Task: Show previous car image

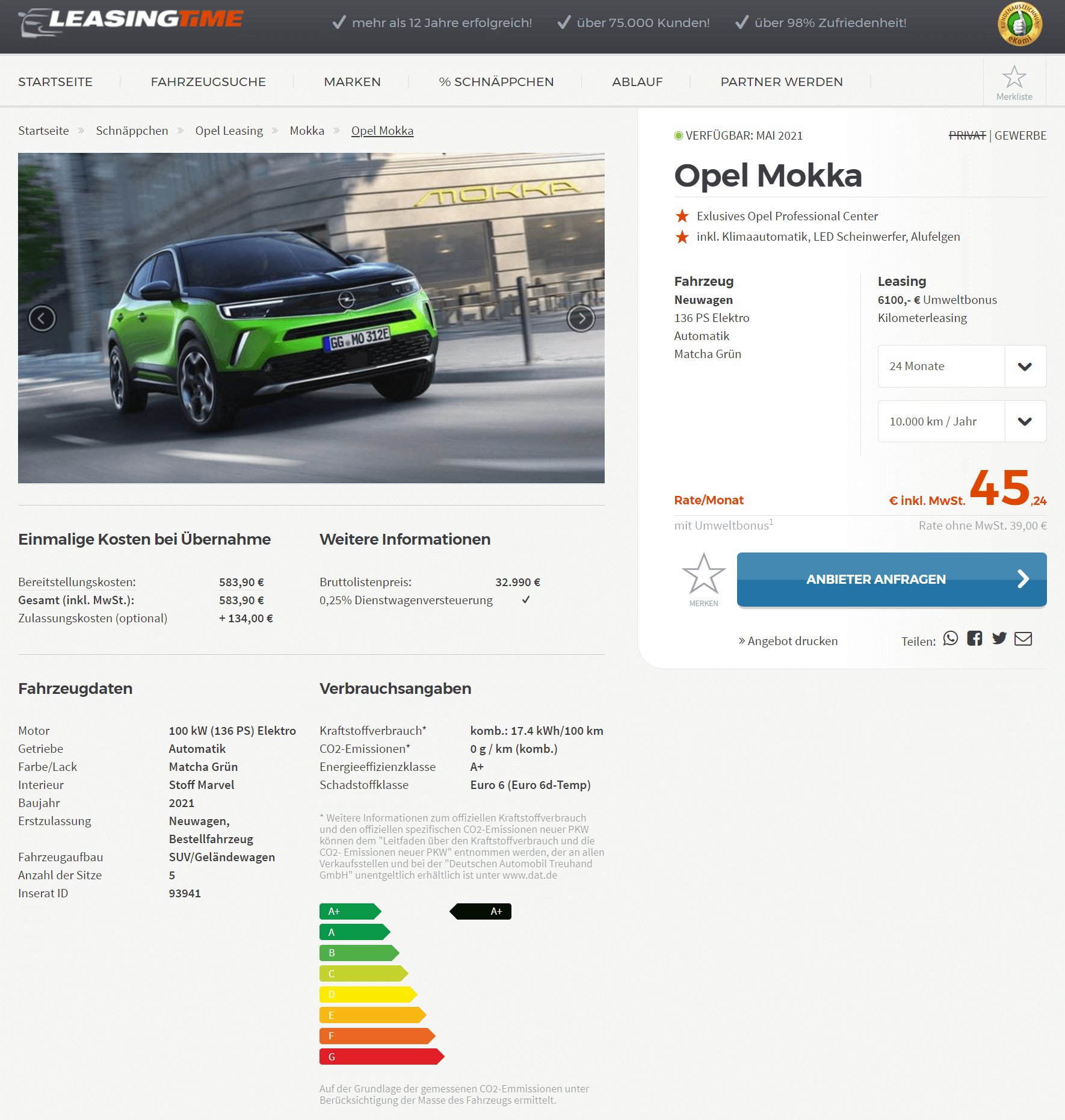Action: [42, 318]
